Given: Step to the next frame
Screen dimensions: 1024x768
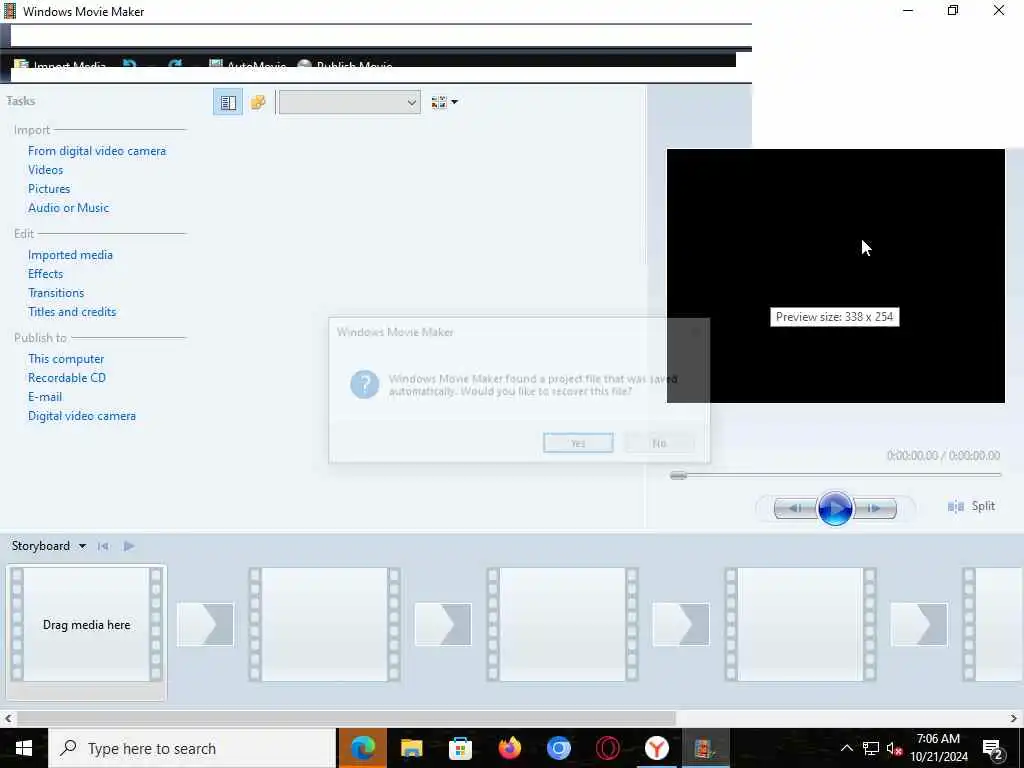Looking at the screenshot, I should point(875,507).
